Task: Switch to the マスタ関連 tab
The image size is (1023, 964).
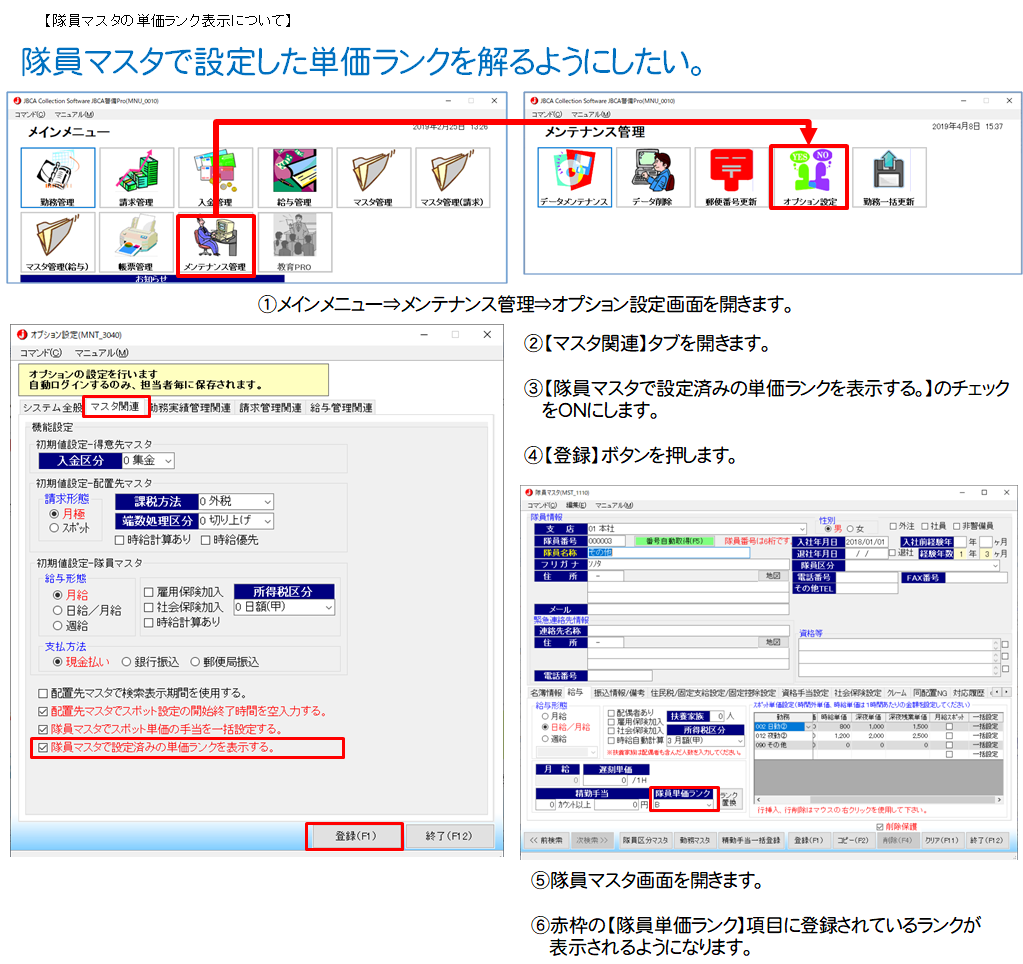Action: pyautogui.click(x=114, y=407)
